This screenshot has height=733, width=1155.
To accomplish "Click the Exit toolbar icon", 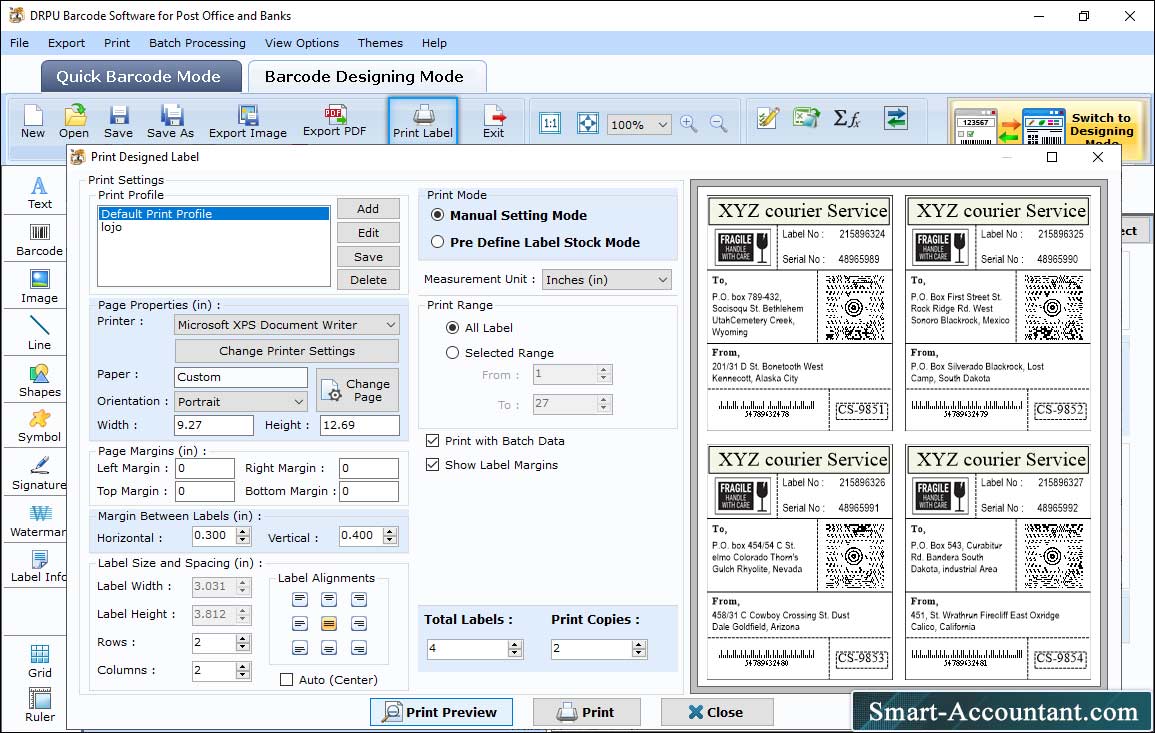I will [x=494, y=122].
